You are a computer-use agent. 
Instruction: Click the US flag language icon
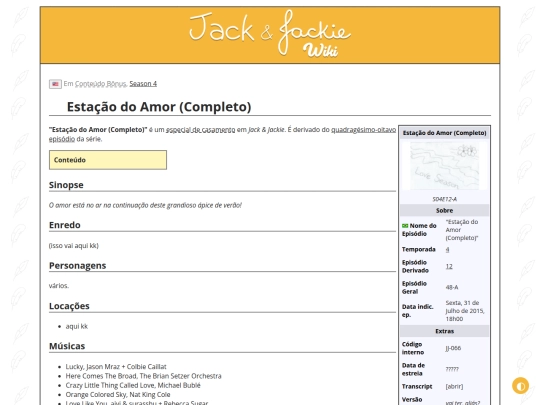pyautogui.click(x=55, y=84)
